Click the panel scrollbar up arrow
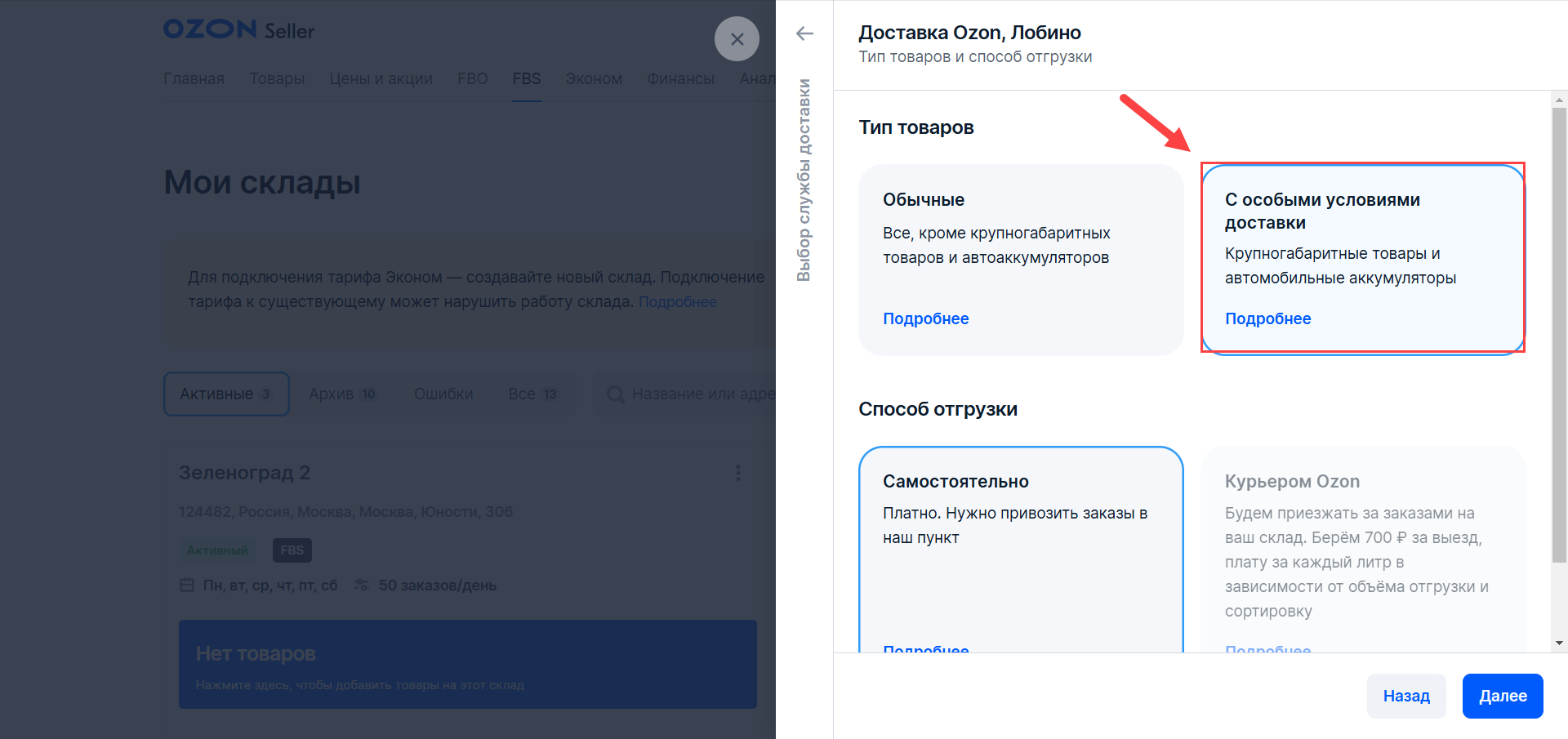 (1559, 100)
